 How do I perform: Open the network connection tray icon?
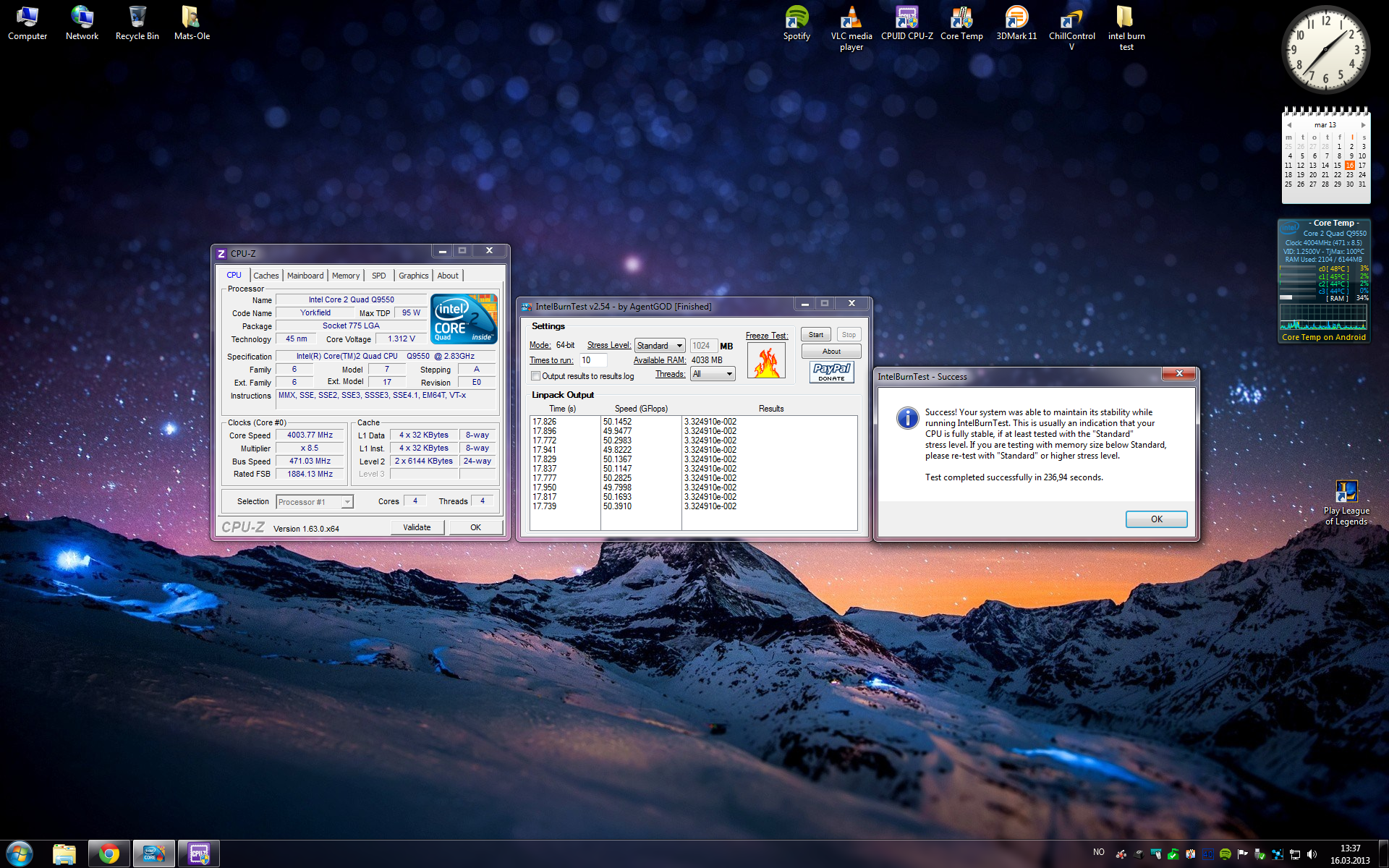click(1294, 854)
